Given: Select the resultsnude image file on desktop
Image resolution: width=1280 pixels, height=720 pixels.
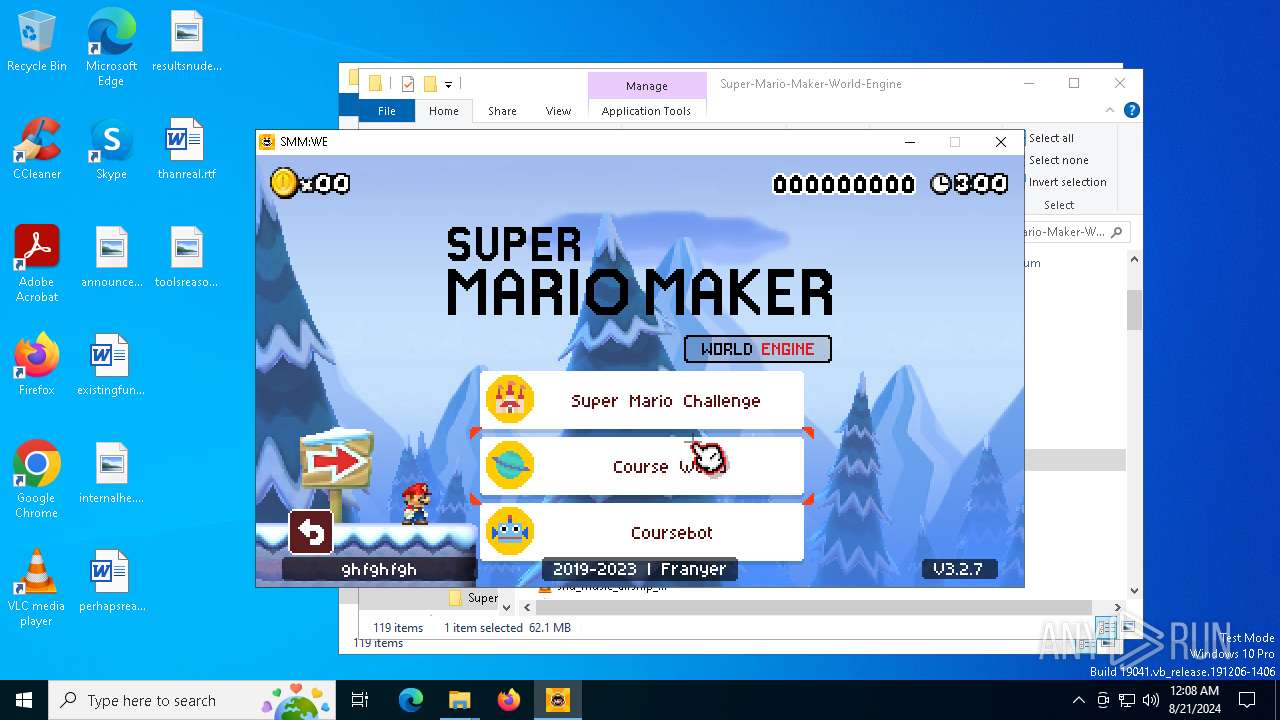Looking at the screenshot, I should [186, 42].
